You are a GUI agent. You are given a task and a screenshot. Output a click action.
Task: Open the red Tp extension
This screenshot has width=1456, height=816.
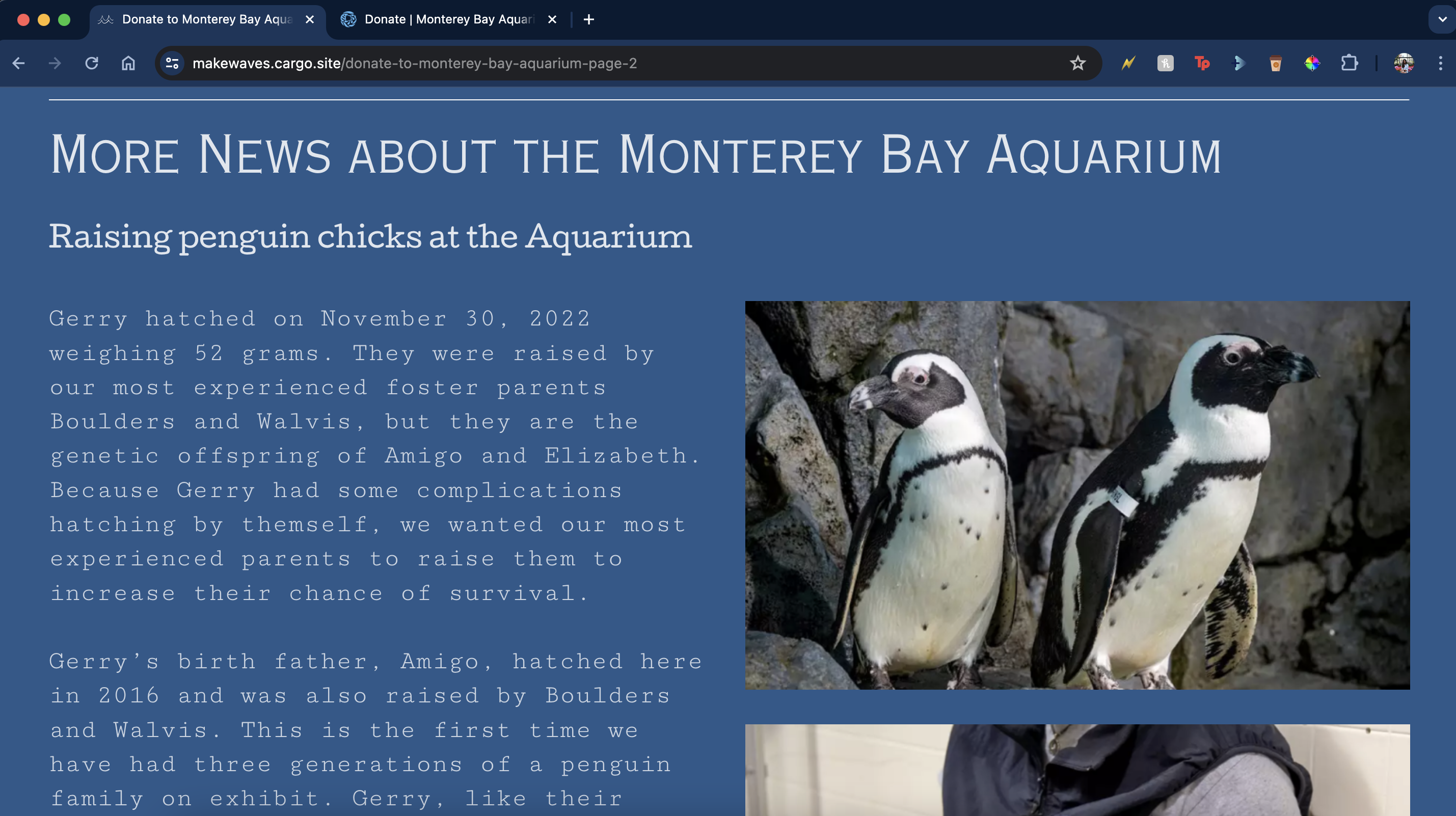click(1202, 63)
